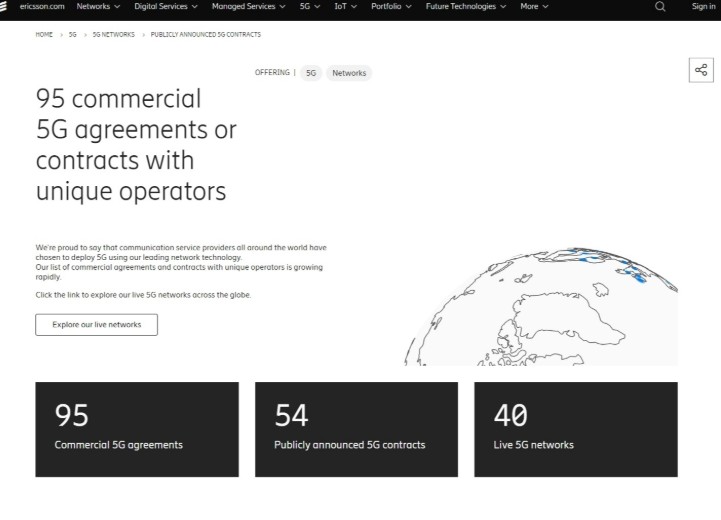Screen dimensions: 721x520
Task: Click the search magnifier icon
Action: 660,6
